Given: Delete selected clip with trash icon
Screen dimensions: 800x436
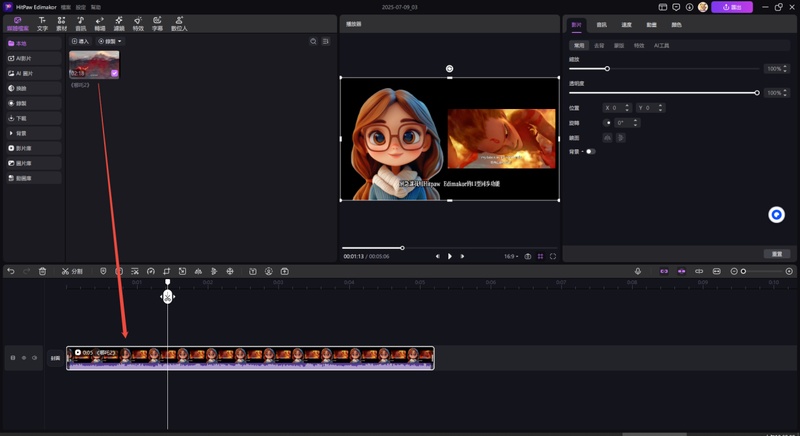Looking at the screenshot, I should click(42, 271).
